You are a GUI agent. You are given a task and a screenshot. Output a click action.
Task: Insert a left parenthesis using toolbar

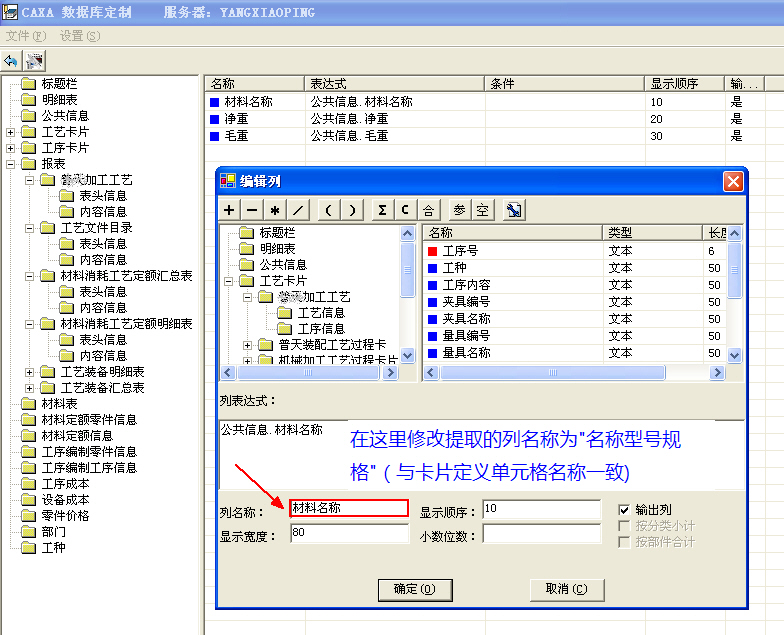click(329, 210)
